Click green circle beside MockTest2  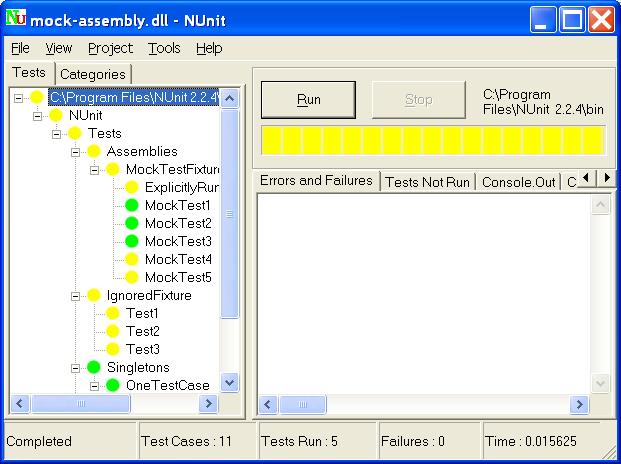pos(131,223)
